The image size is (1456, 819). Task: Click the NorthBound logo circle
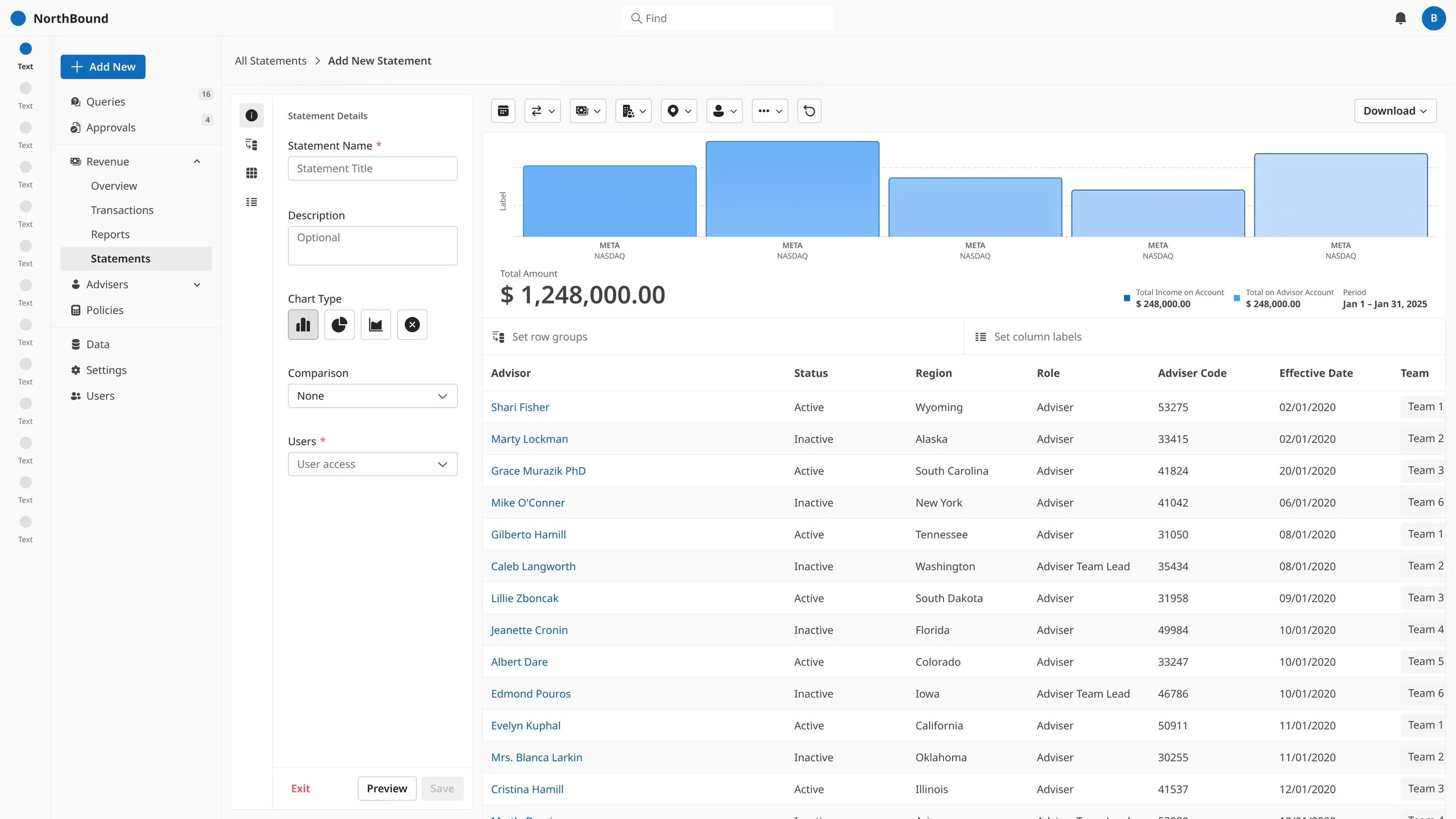click(x=18, y=18)
